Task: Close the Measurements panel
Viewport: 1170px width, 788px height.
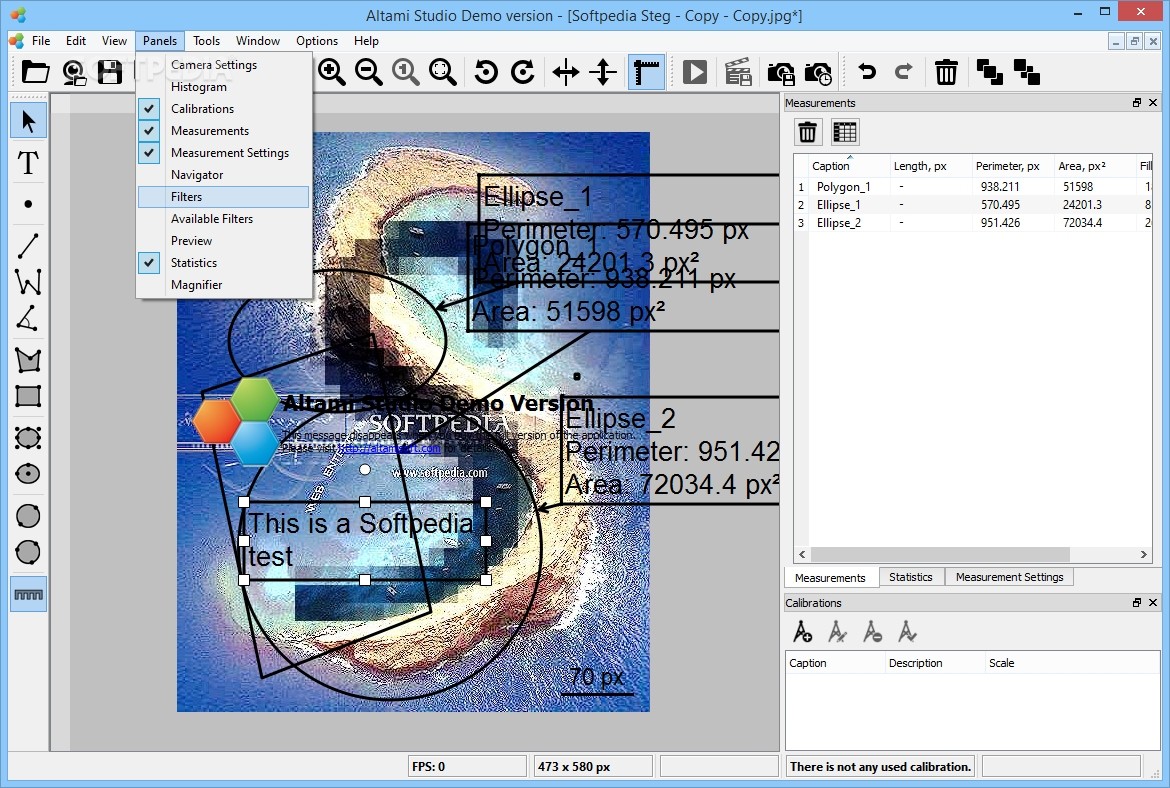Action: pos(1153,103)
